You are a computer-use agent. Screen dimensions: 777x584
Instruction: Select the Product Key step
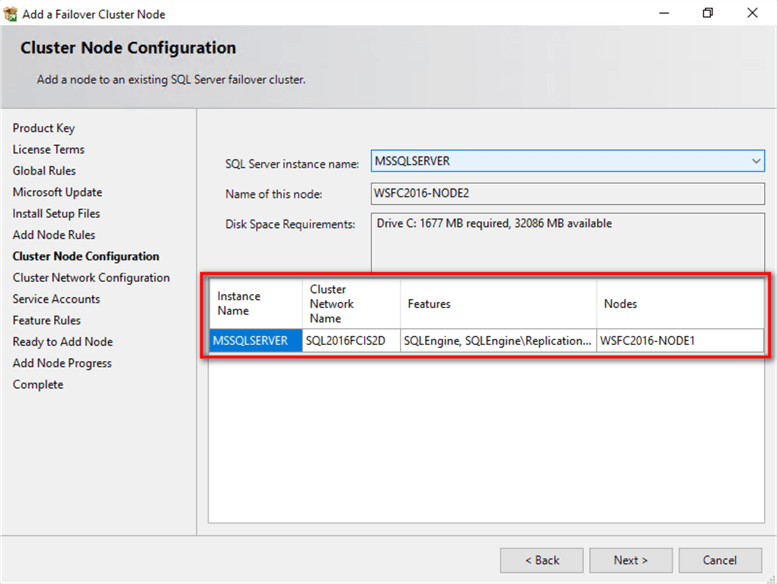[x=44, y=128]
